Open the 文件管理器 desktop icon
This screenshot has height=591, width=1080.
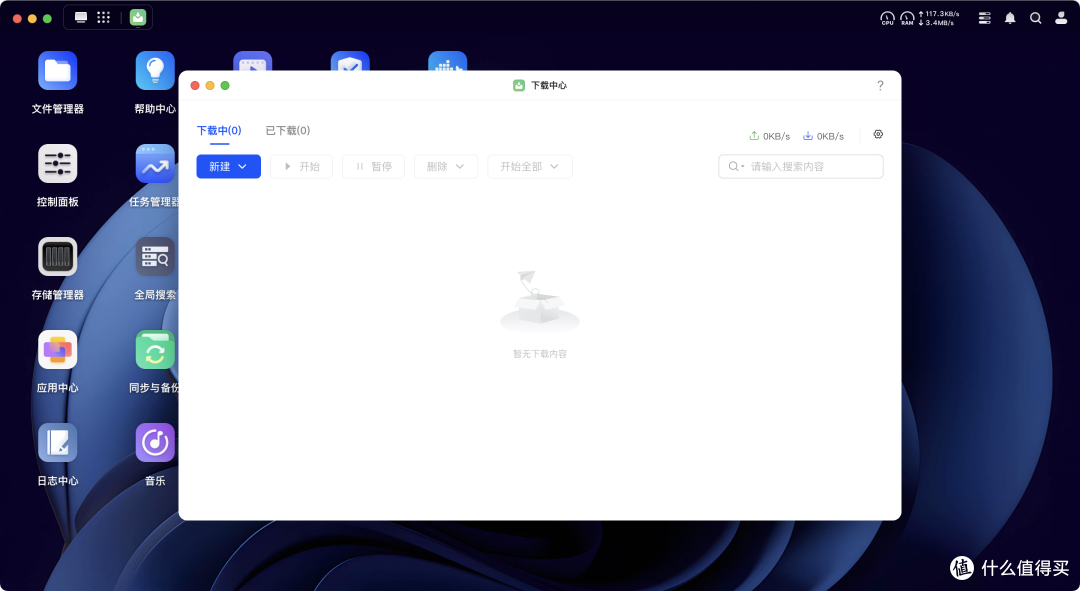pyautogui.click(x=57, y=71)
